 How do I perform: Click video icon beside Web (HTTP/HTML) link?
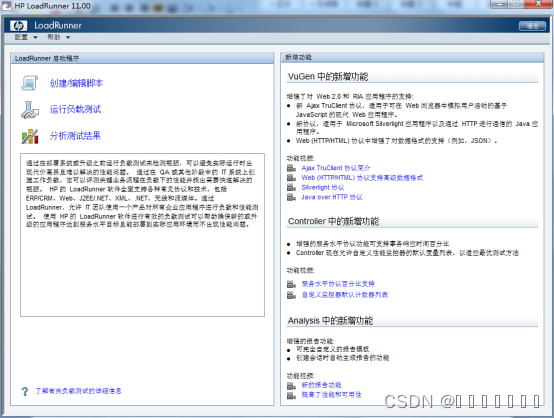tap(291, 177)
